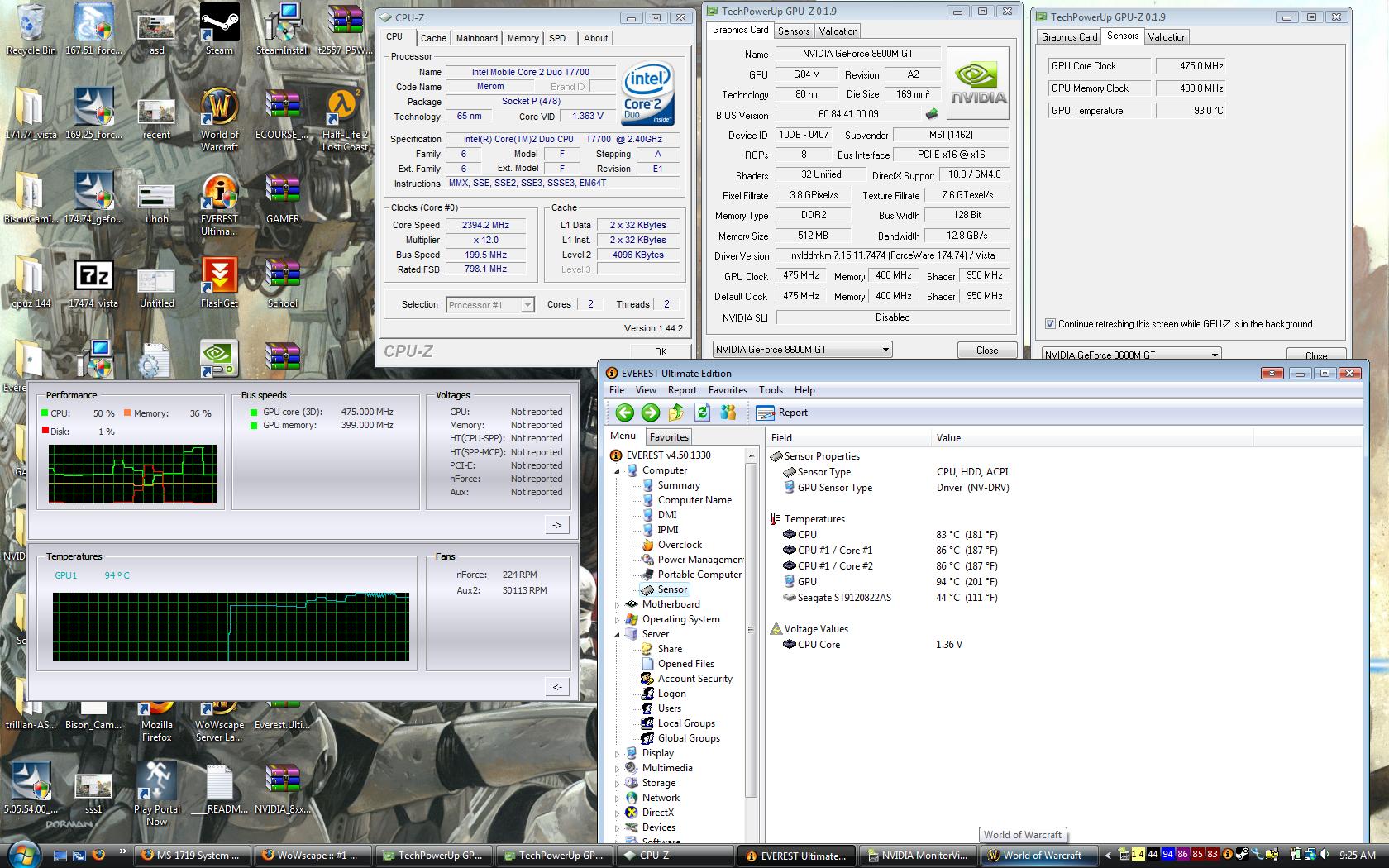Viewport: 1389px width, 868px height.
Task: Click the Windows Start orb
Action: click(22, 854)
